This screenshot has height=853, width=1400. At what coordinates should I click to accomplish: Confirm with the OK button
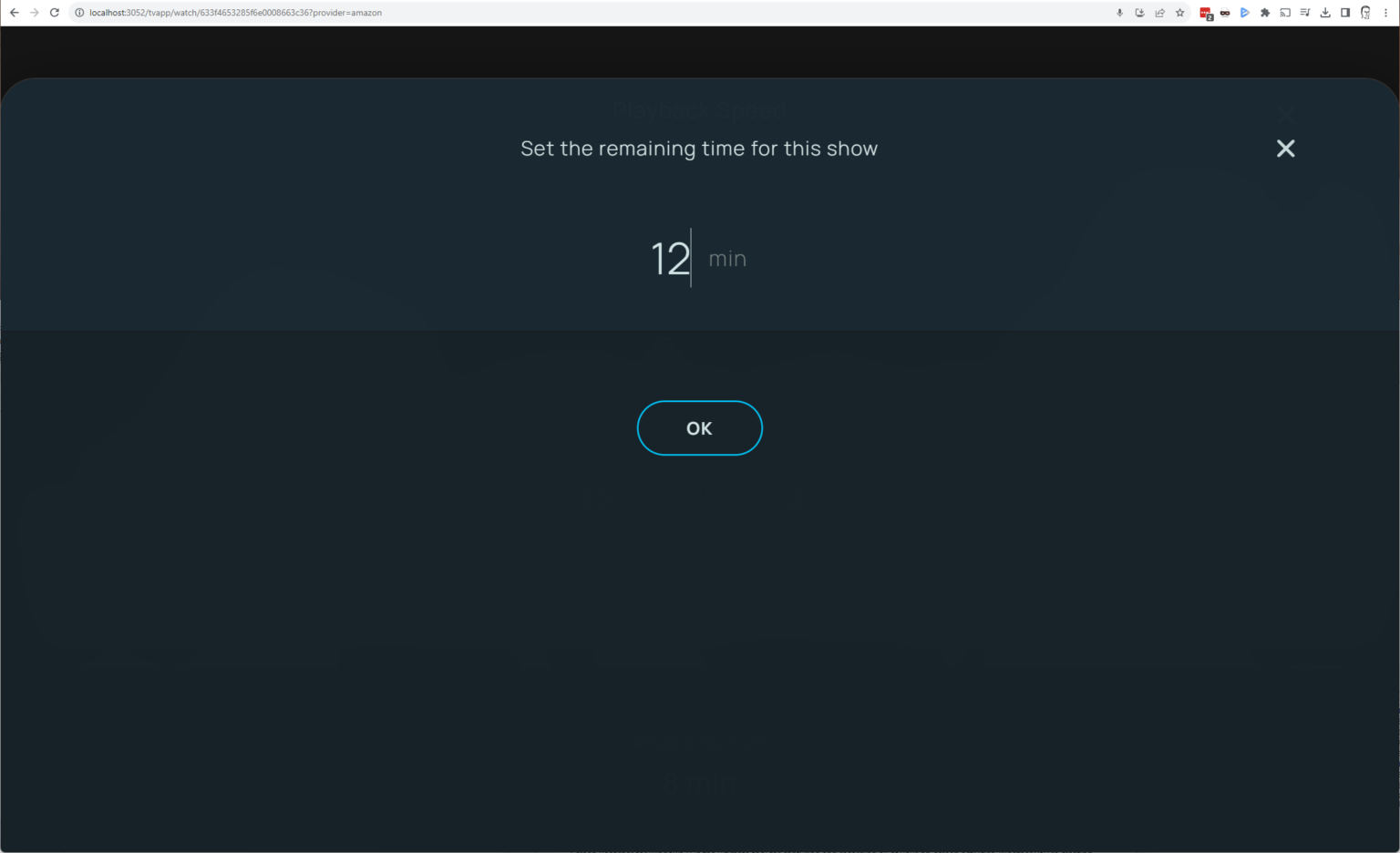pos(699,428)
